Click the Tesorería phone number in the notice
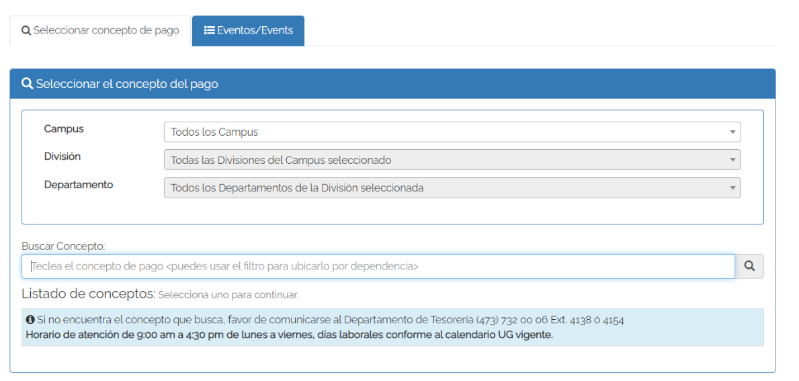Image resolution: width=799 pixels, height=381 pixels. pos(550,320)
